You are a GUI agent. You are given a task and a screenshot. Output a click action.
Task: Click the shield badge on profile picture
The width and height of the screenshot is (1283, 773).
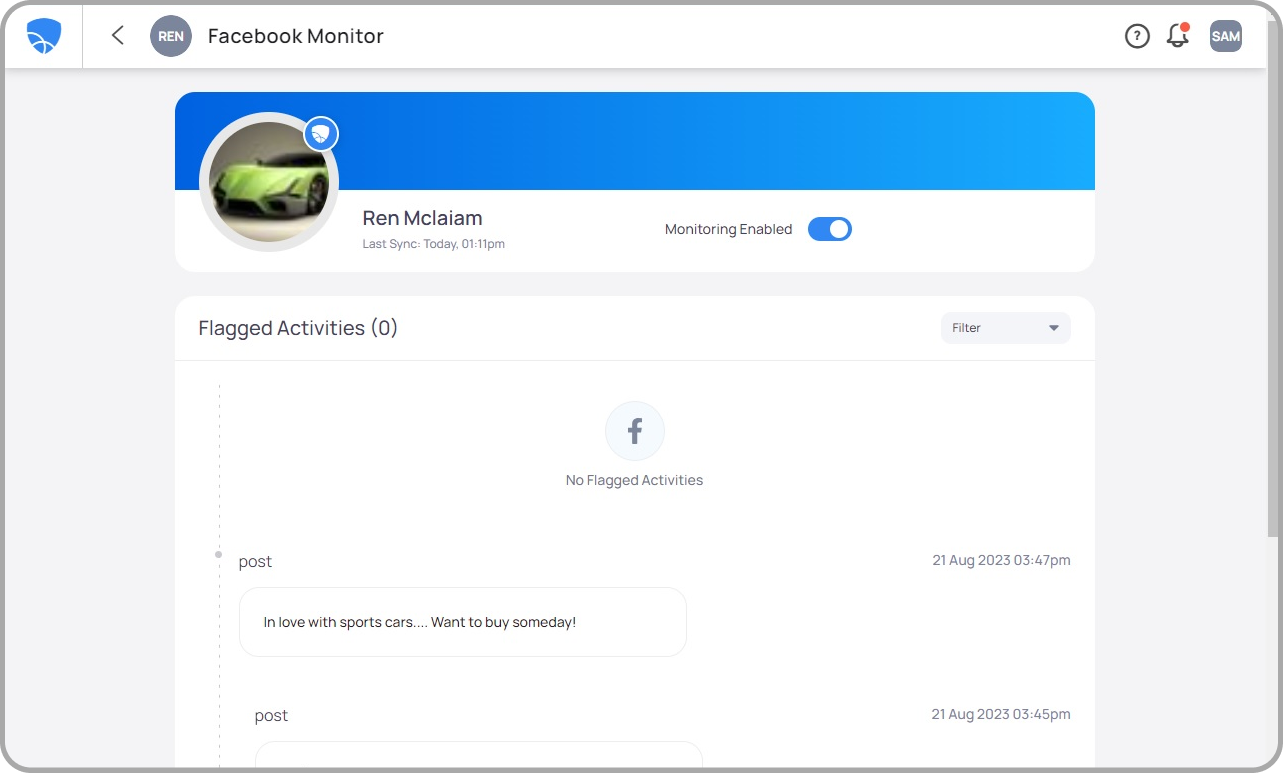click(321, 134)
